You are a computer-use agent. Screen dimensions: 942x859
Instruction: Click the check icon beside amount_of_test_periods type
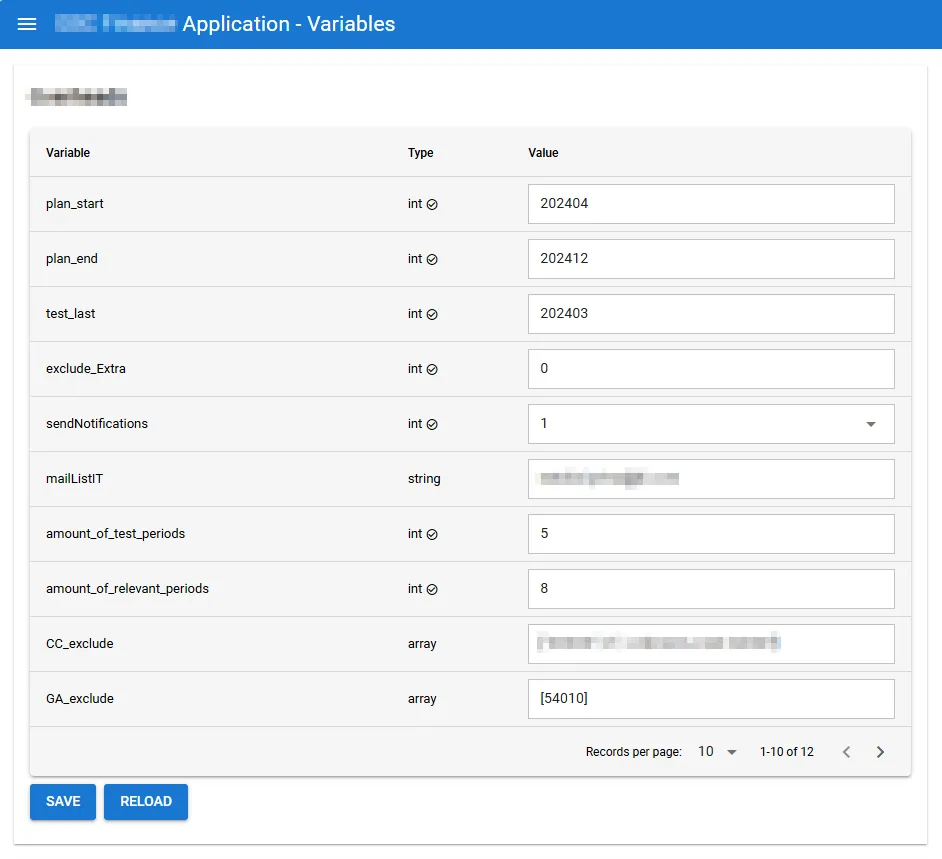point(432,534)
